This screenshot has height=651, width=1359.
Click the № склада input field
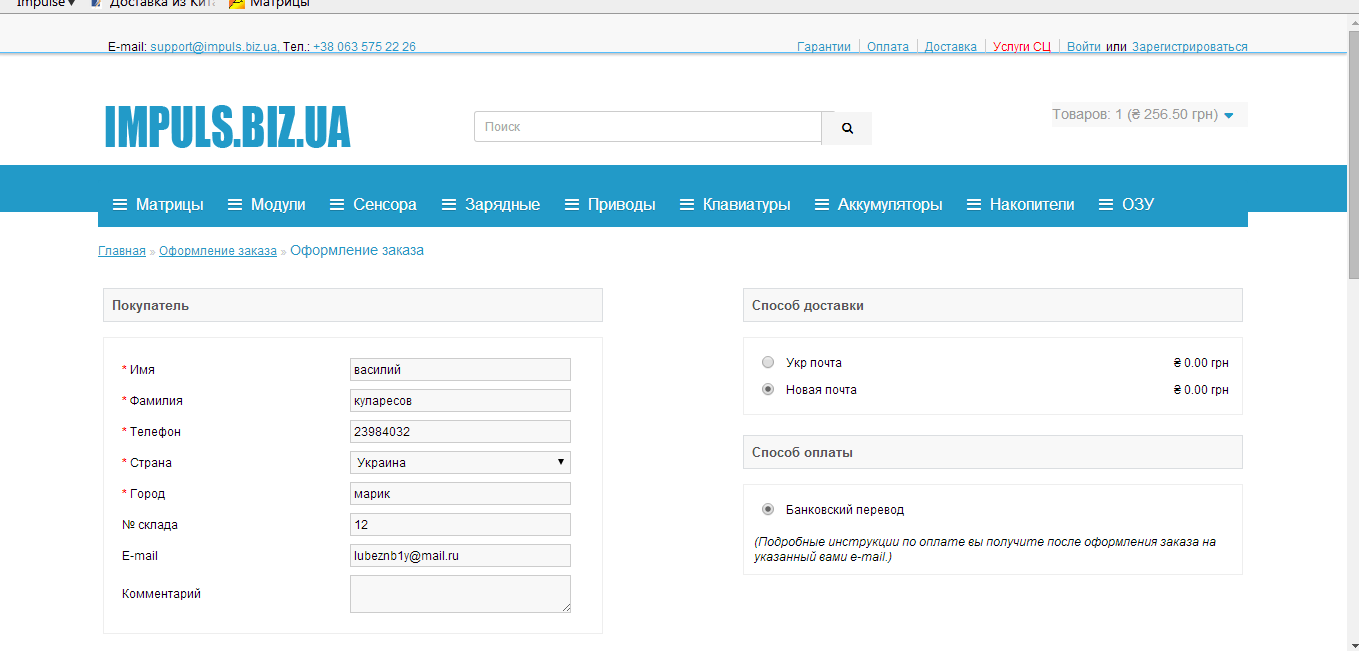[460, 525]
